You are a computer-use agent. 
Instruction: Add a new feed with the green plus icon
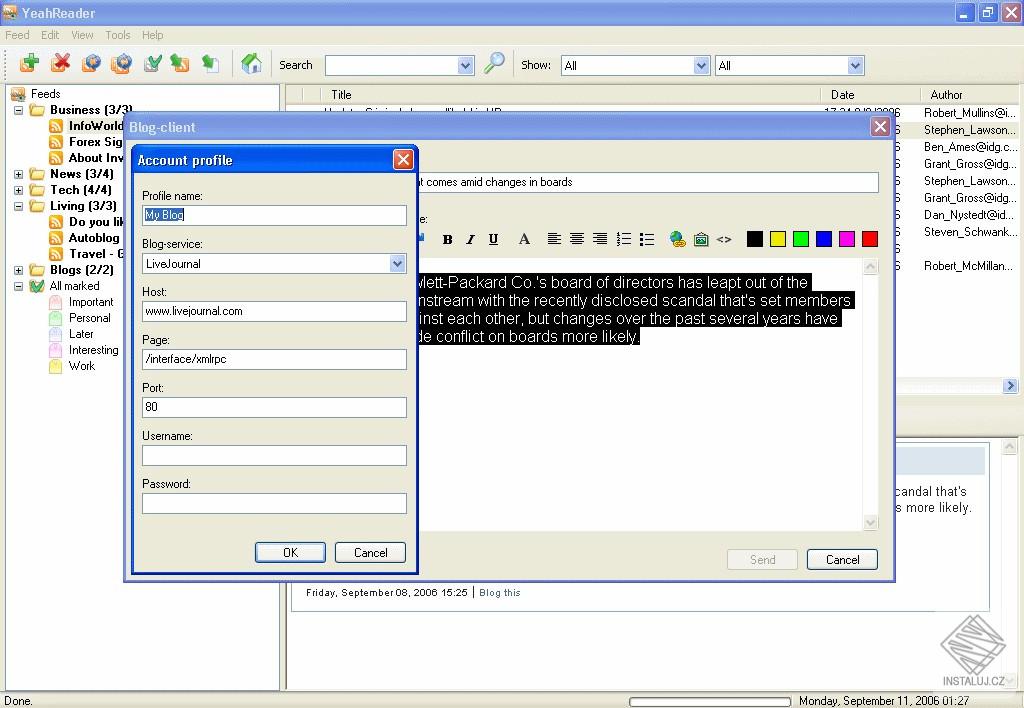click(28, 64)
